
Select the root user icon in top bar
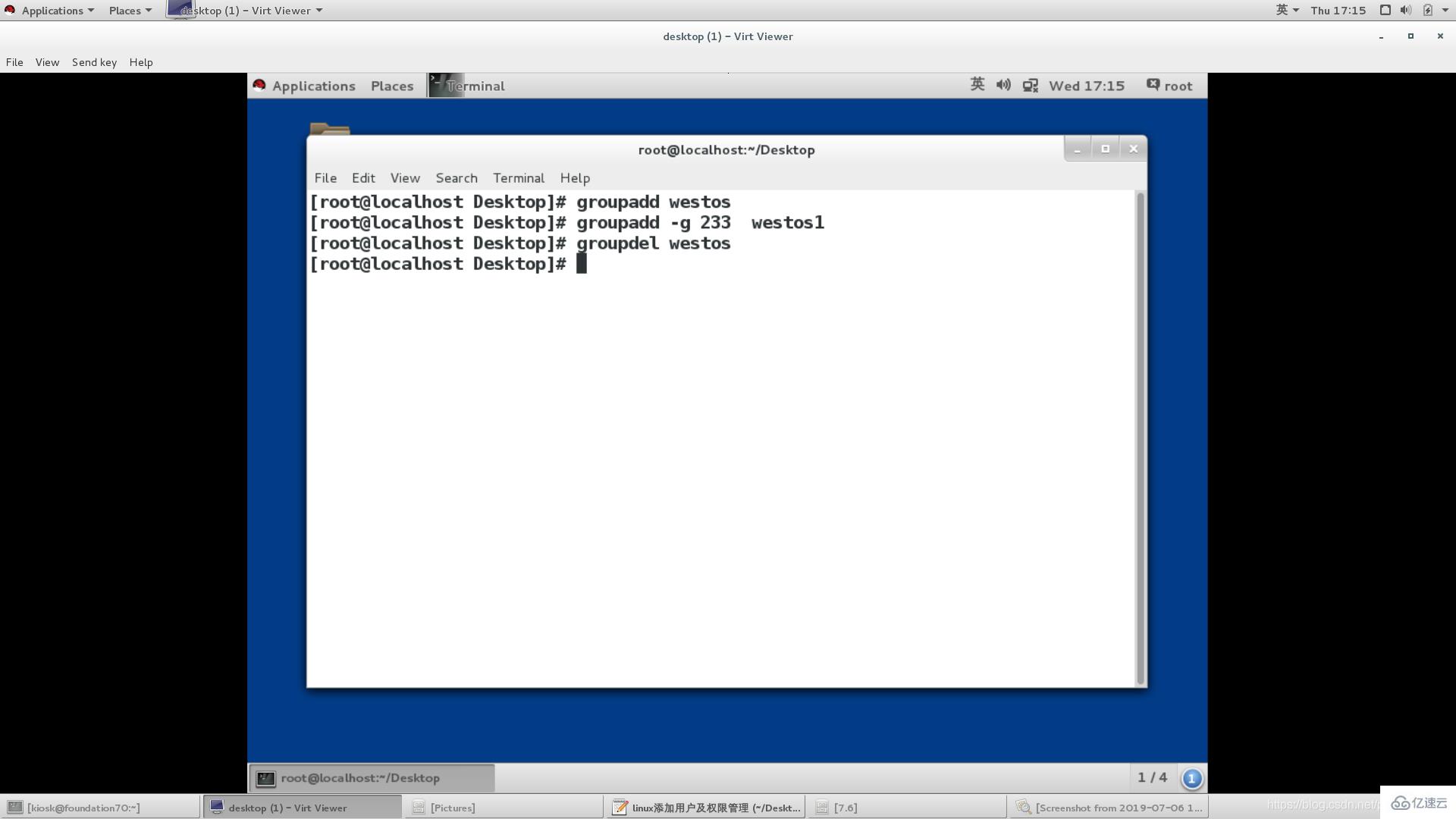(x=1152, y=85)
